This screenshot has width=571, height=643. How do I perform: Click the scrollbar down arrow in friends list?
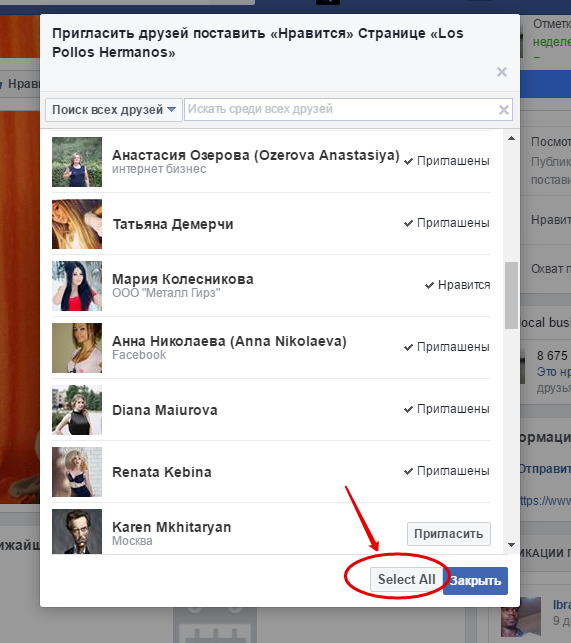pyautogui.click(x=511, y=545)
